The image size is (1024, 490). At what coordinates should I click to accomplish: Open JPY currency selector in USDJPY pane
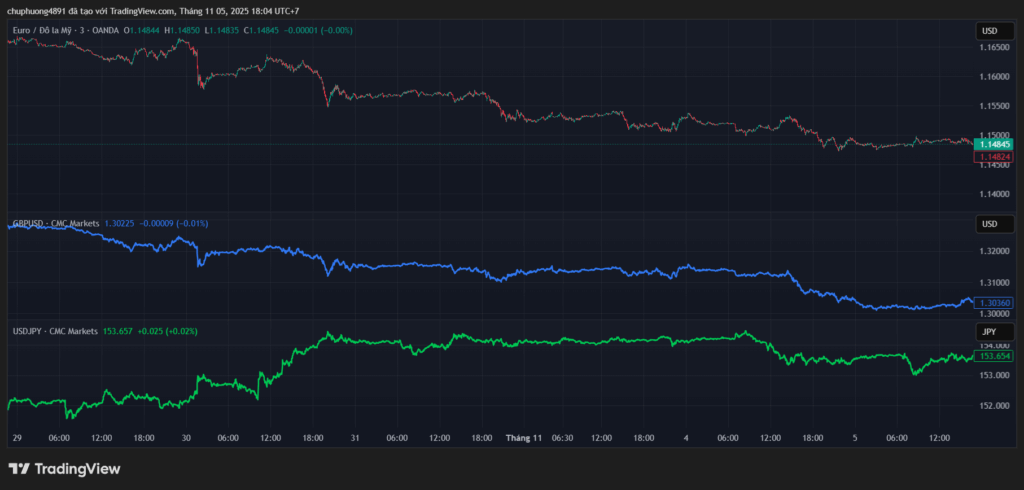click(x=989, y=330)
